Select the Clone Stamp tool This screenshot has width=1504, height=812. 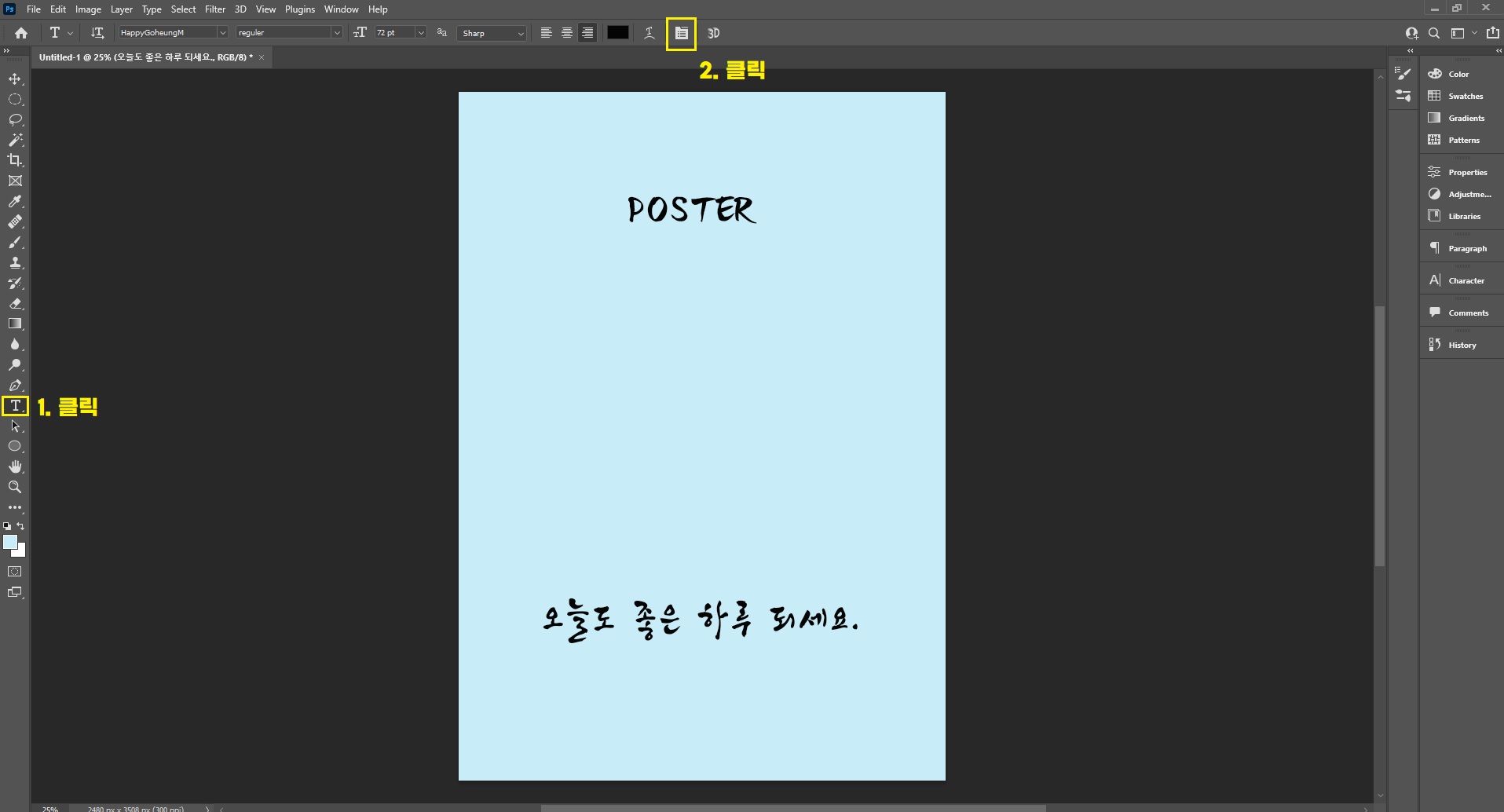point(15,262)
